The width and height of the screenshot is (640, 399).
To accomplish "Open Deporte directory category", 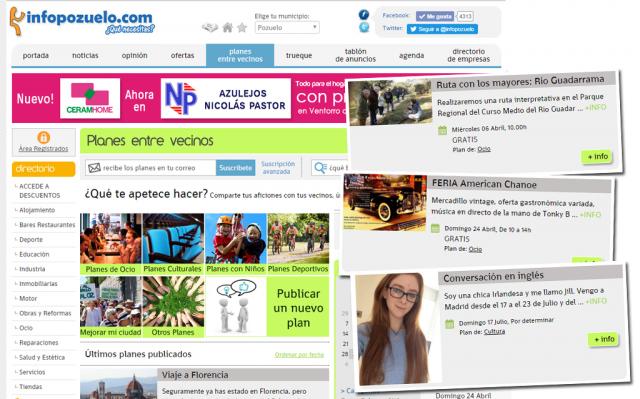I will point(31,239).
